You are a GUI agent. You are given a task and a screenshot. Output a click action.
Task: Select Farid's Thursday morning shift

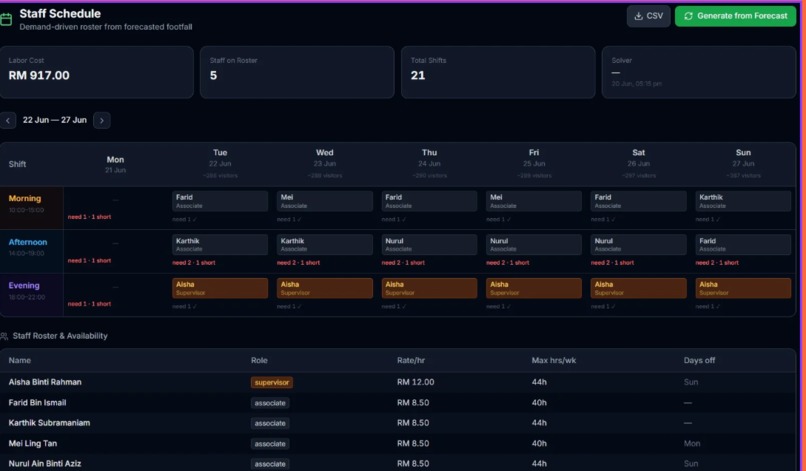click(x=429, y=201)
